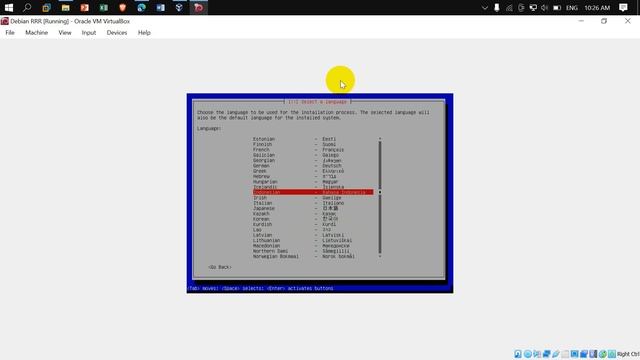Open the Input menu
The image size is (640, 360).
pos(89,33)
